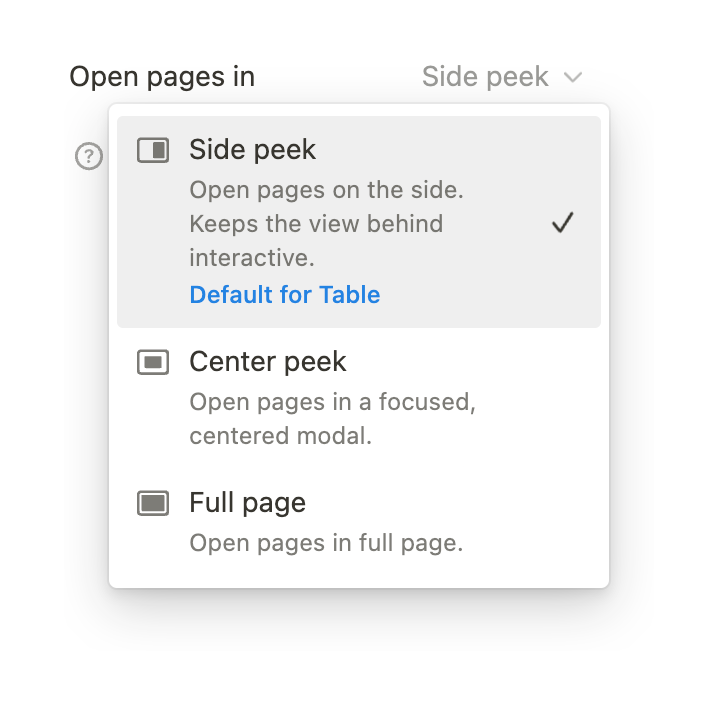Click the Side peek layout icon
The width and height of the screenshot is (718, 715).
tap(153, 151)
